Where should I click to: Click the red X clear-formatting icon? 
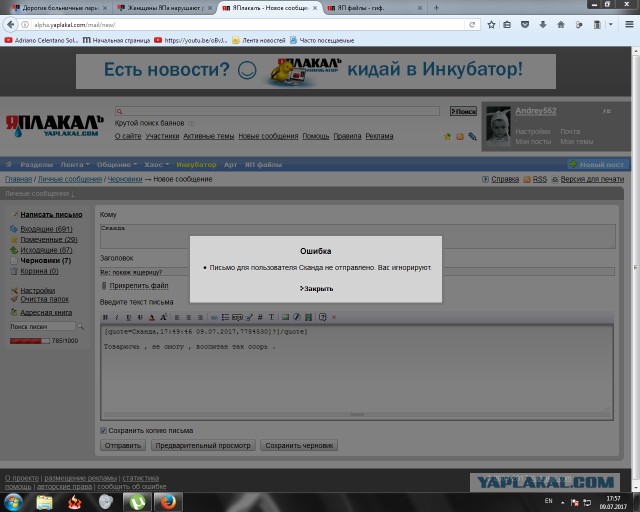click(334, 317)
